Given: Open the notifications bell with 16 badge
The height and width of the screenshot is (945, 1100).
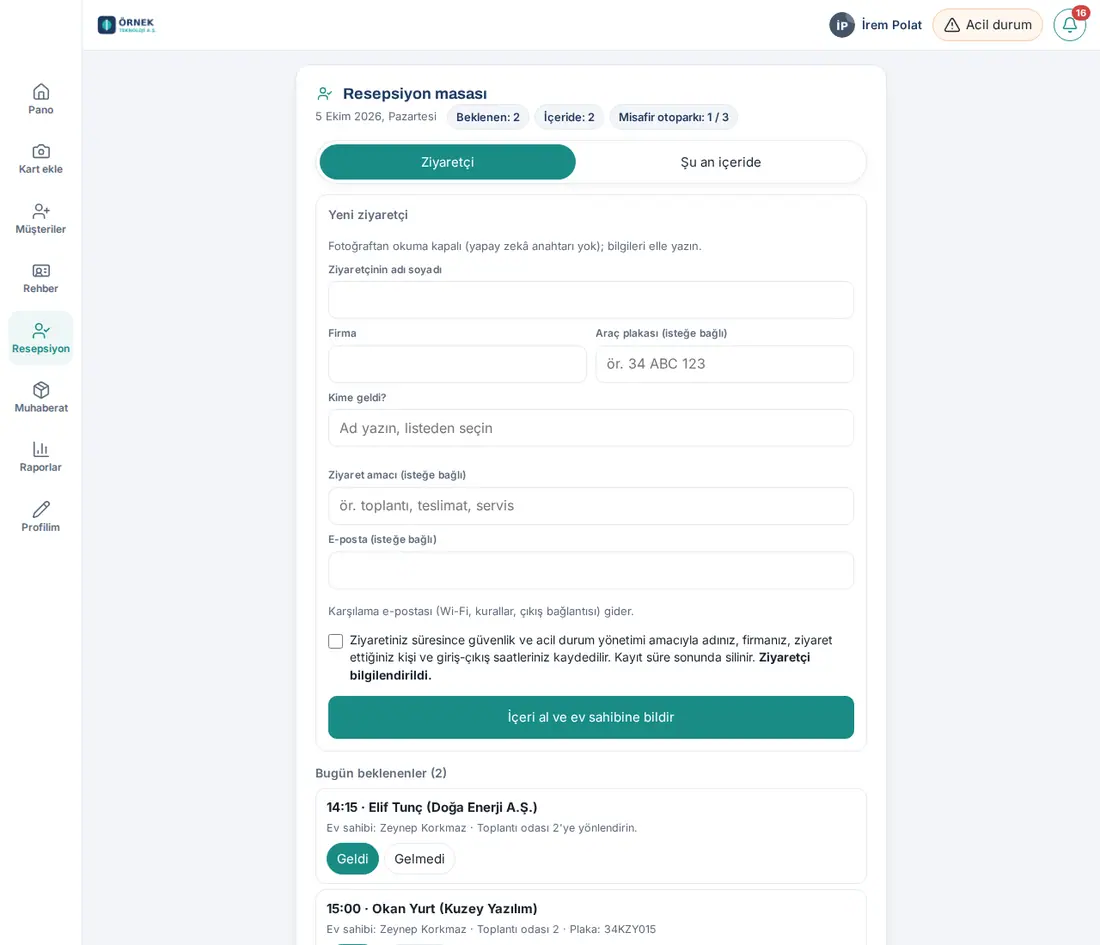Looking at the screenshot, I should click(x=1070, y=25).
